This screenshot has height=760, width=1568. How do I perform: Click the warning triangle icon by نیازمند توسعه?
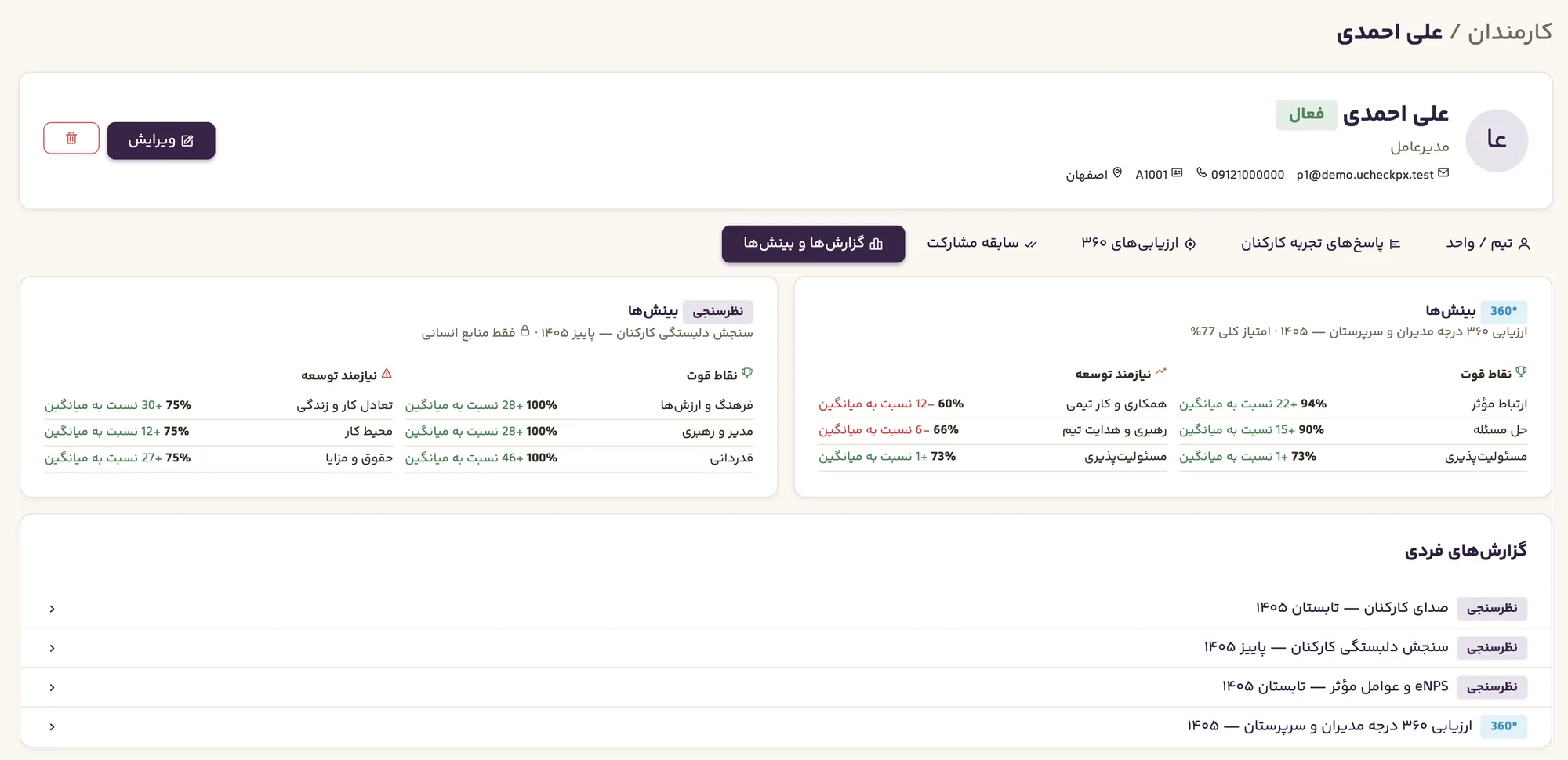387,374
